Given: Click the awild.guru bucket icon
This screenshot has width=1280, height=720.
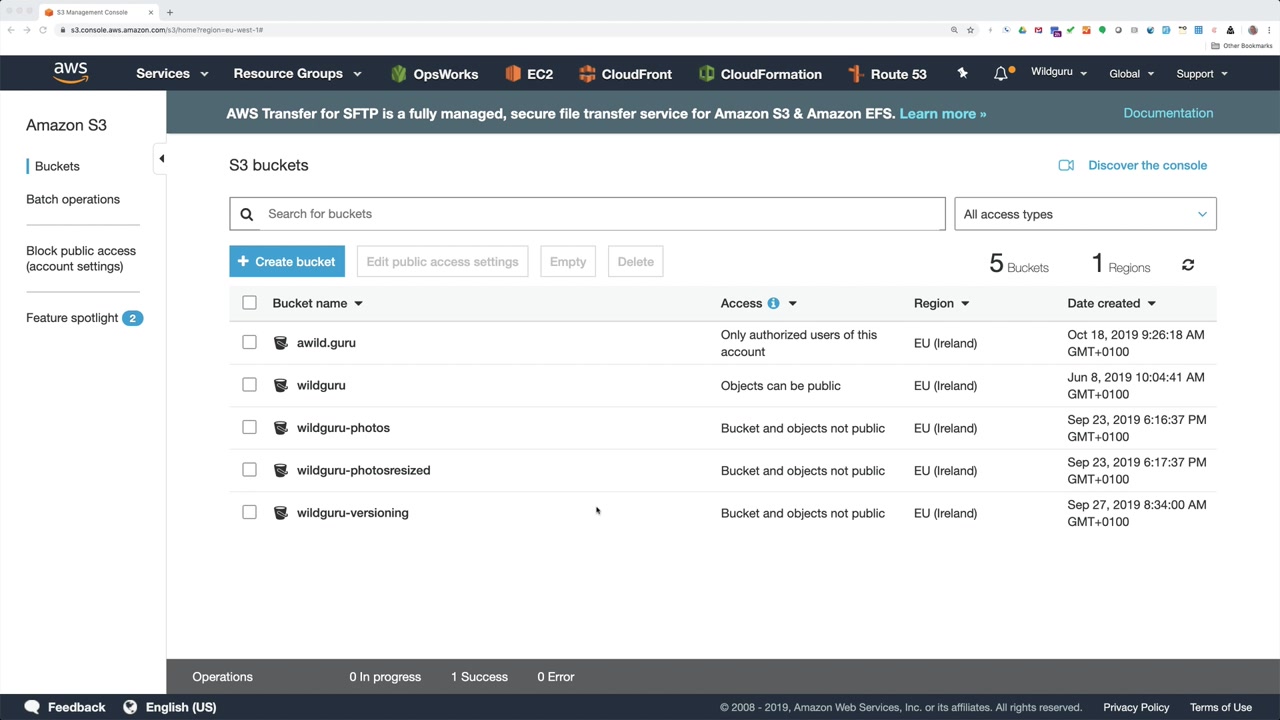Looking at the screenshot, I should coord(281,343).
